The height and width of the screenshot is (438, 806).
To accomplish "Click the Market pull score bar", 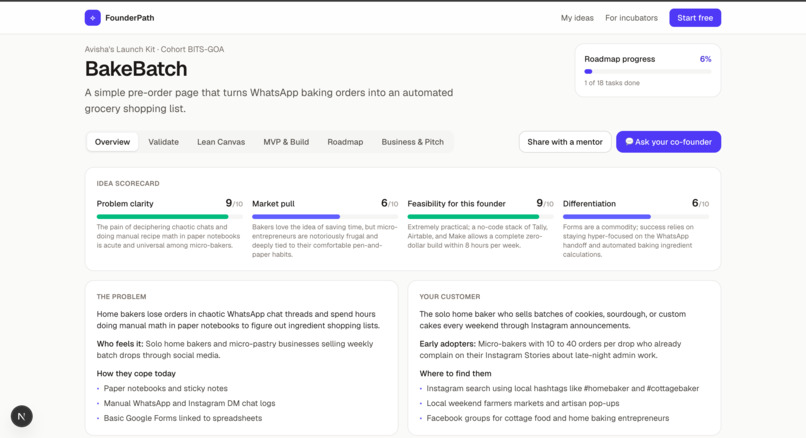I will 325,217.
